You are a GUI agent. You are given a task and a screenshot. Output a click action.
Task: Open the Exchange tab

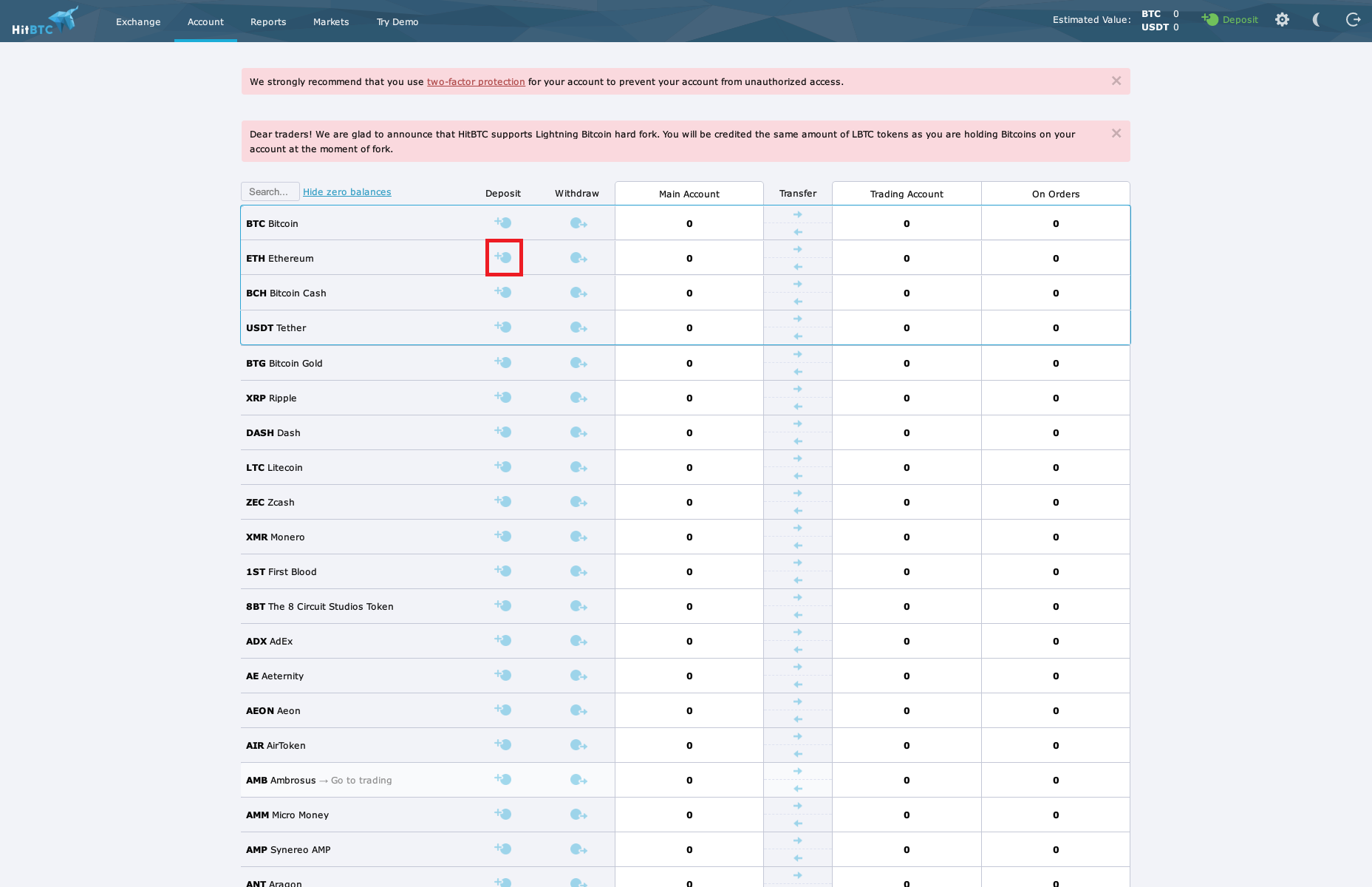[138, 21]
